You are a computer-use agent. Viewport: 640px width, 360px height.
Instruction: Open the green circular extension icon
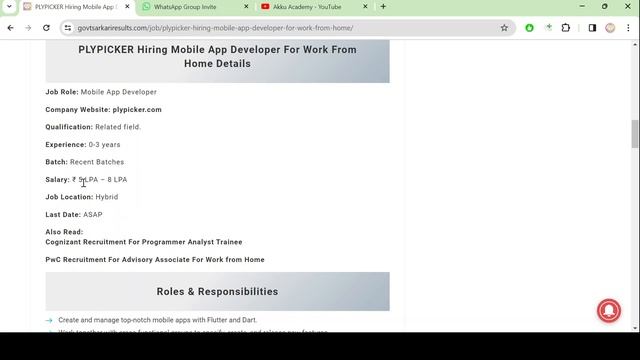click(529, 28)
